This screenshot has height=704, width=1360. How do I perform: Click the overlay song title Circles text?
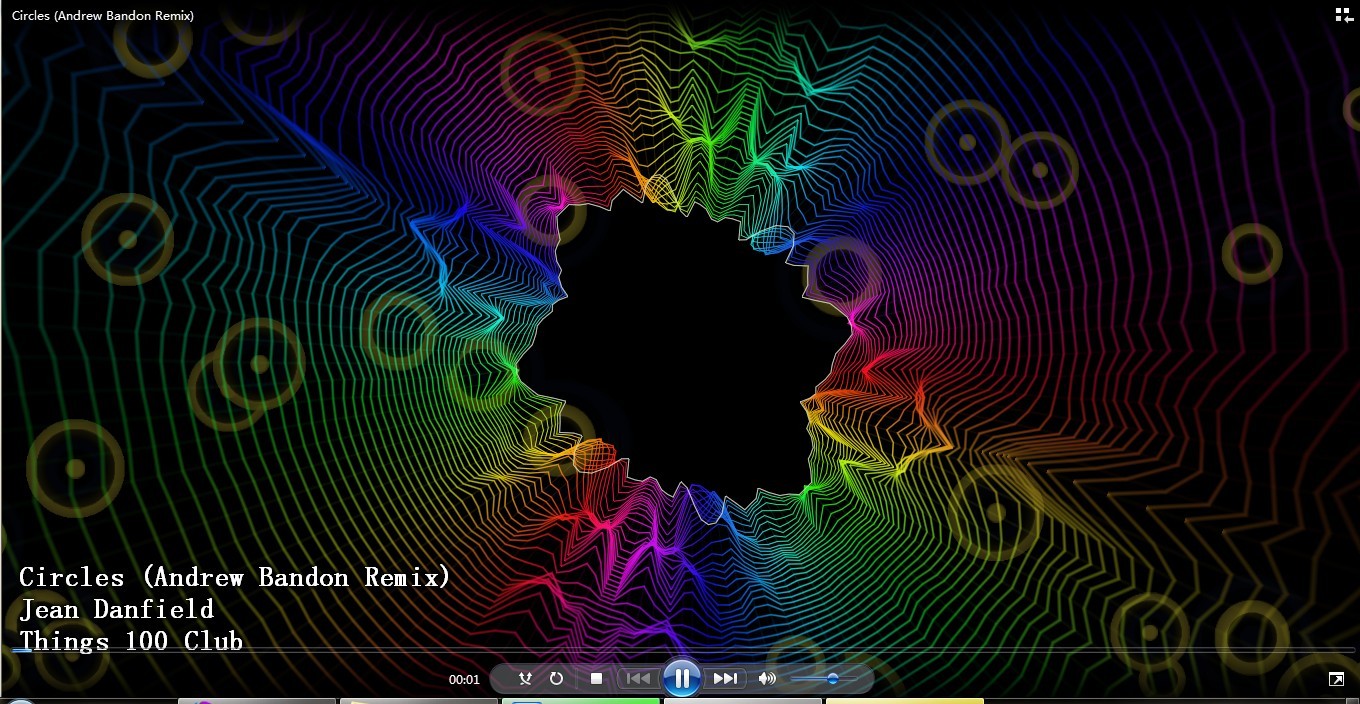[x=235, y=578]
